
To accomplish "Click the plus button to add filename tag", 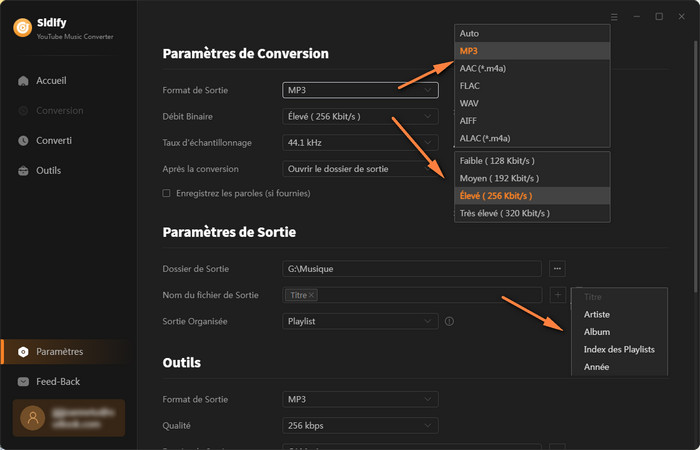I will click(557, 295).
